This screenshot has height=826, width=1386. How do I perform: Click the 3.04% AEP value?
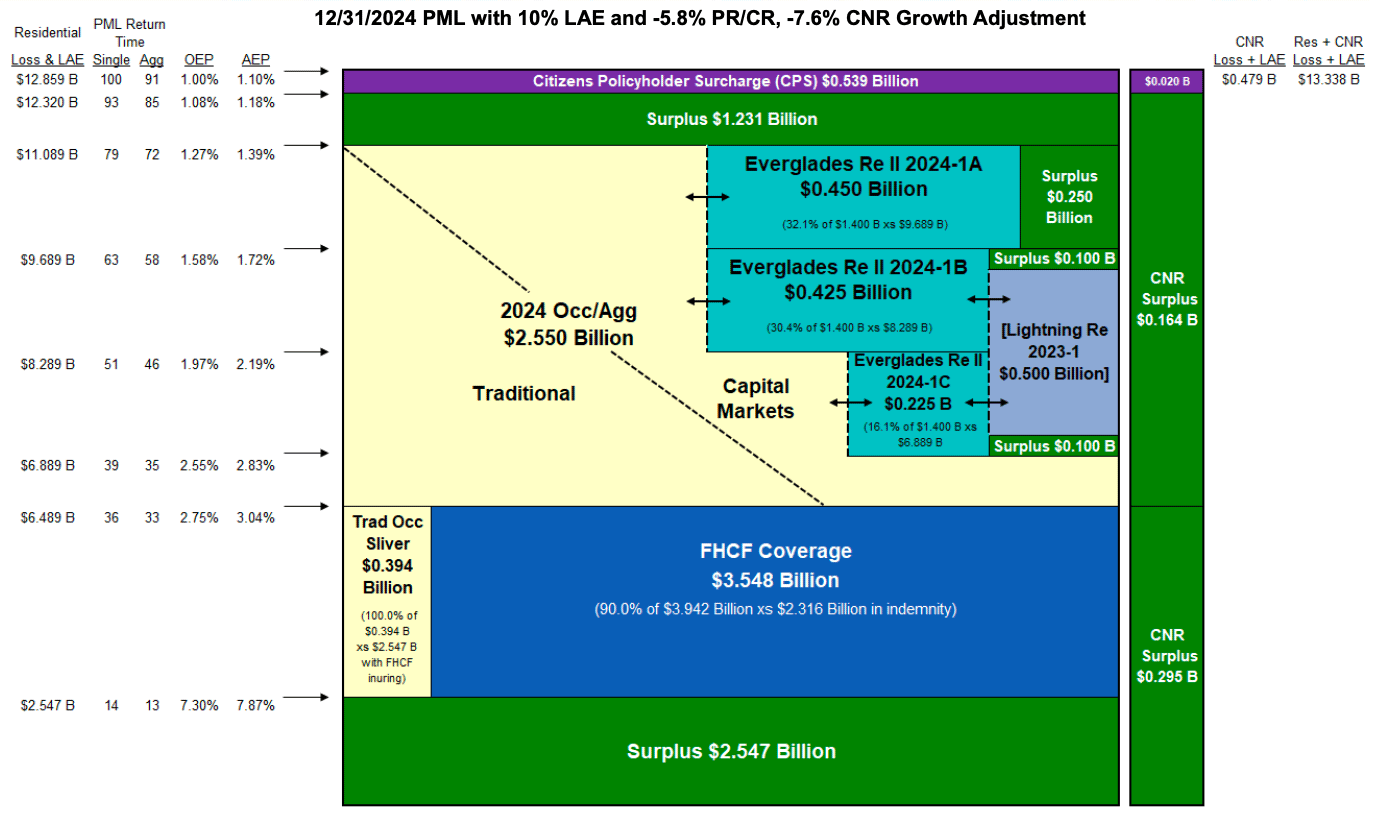pyautogui.click(x=257, y=517)
